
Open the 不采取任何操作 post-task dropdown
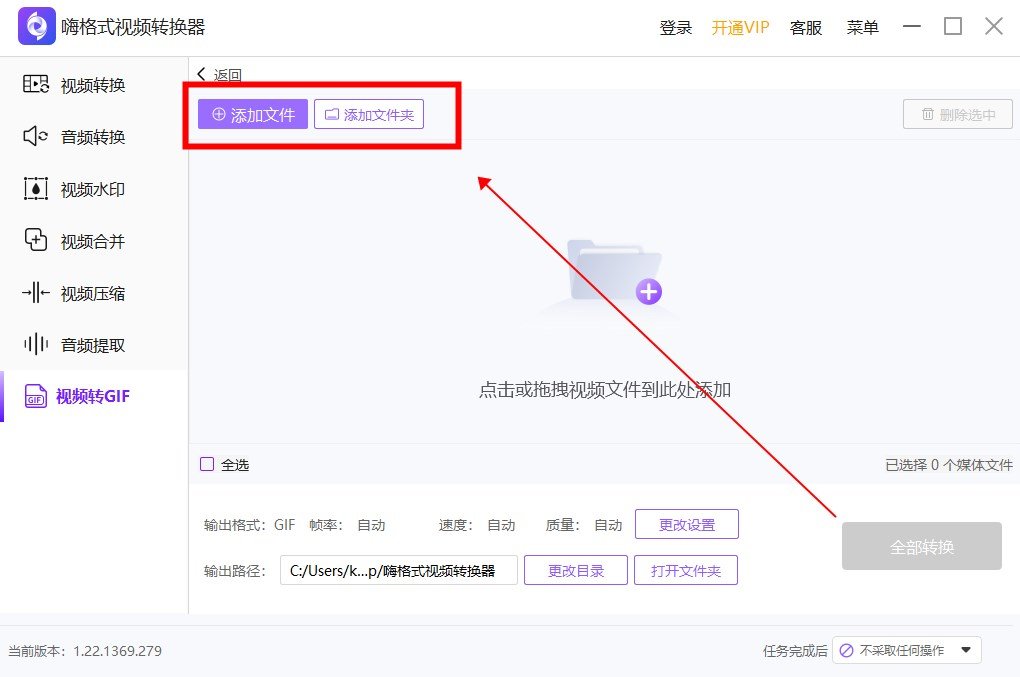pos(905,650)
